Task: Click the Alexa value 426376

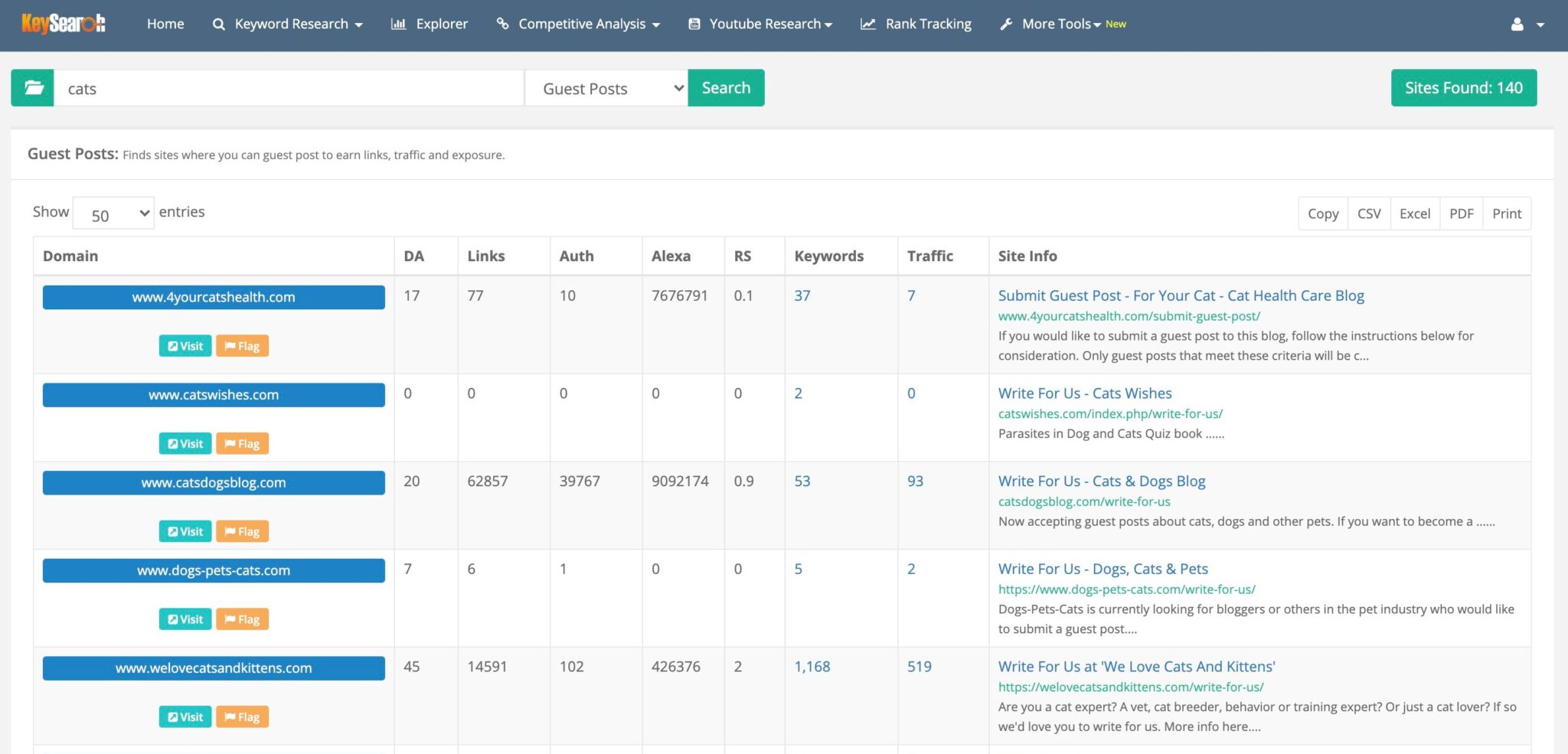Action: (676, 667)
